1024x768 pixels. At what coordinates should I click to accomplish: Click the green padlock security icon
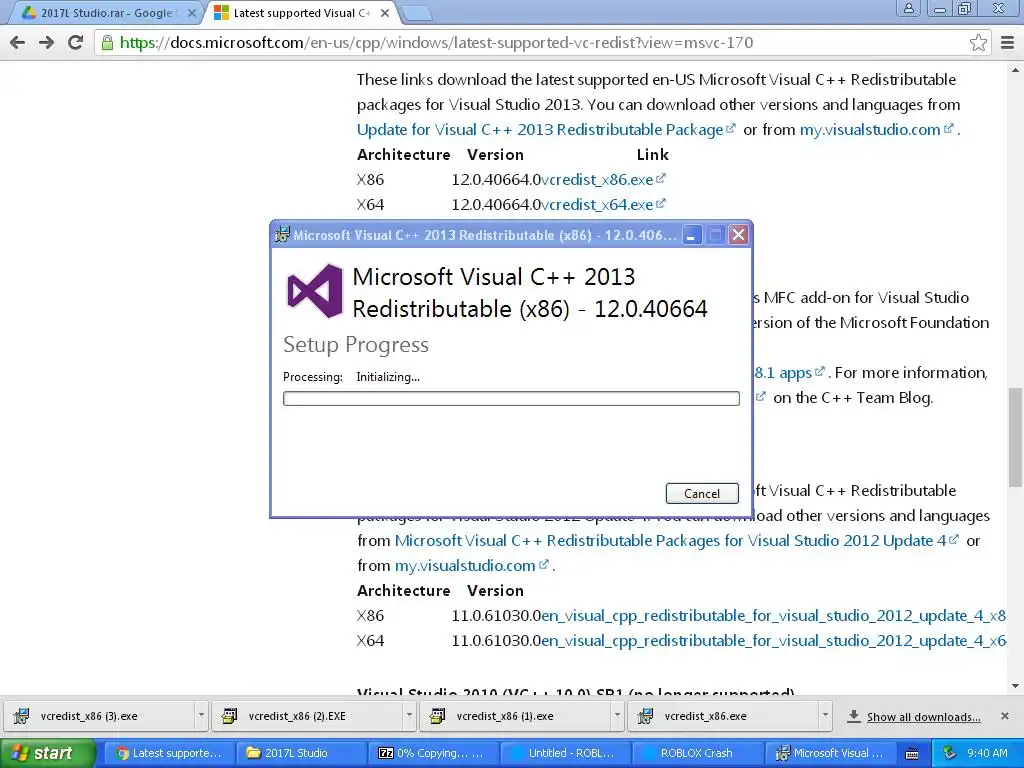coord(107,43)
